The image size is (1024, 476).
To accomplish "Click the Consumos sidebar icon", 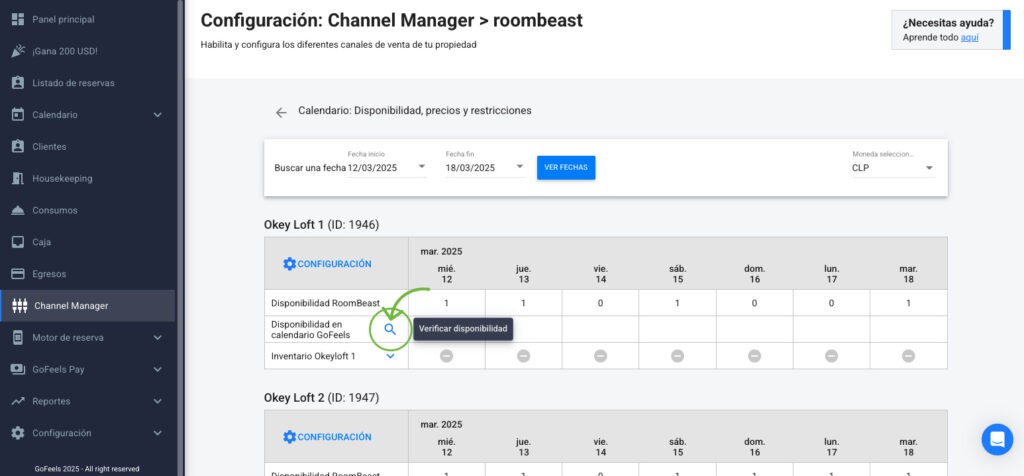I will [17, 210].
